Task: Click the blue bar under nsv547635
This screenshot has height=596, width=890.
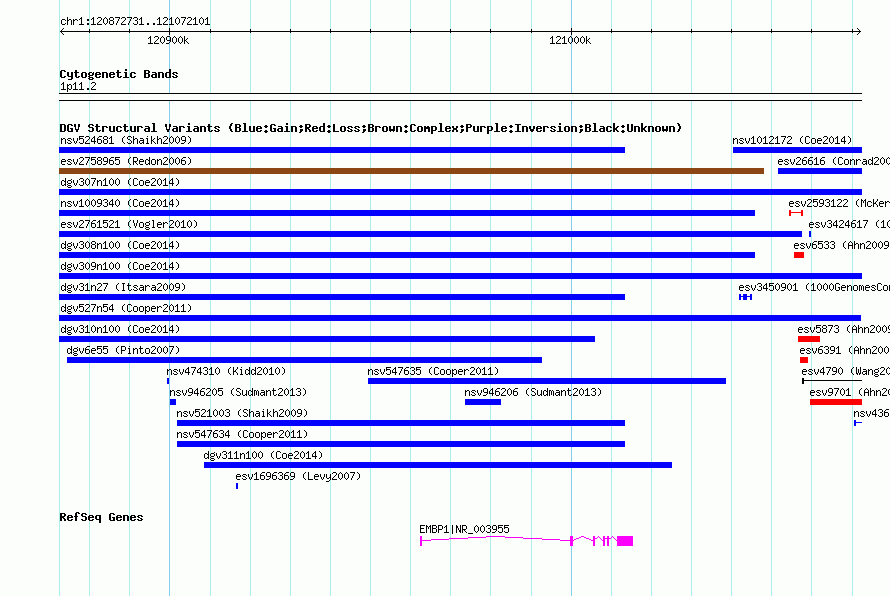Action: [x=547, y=381]
